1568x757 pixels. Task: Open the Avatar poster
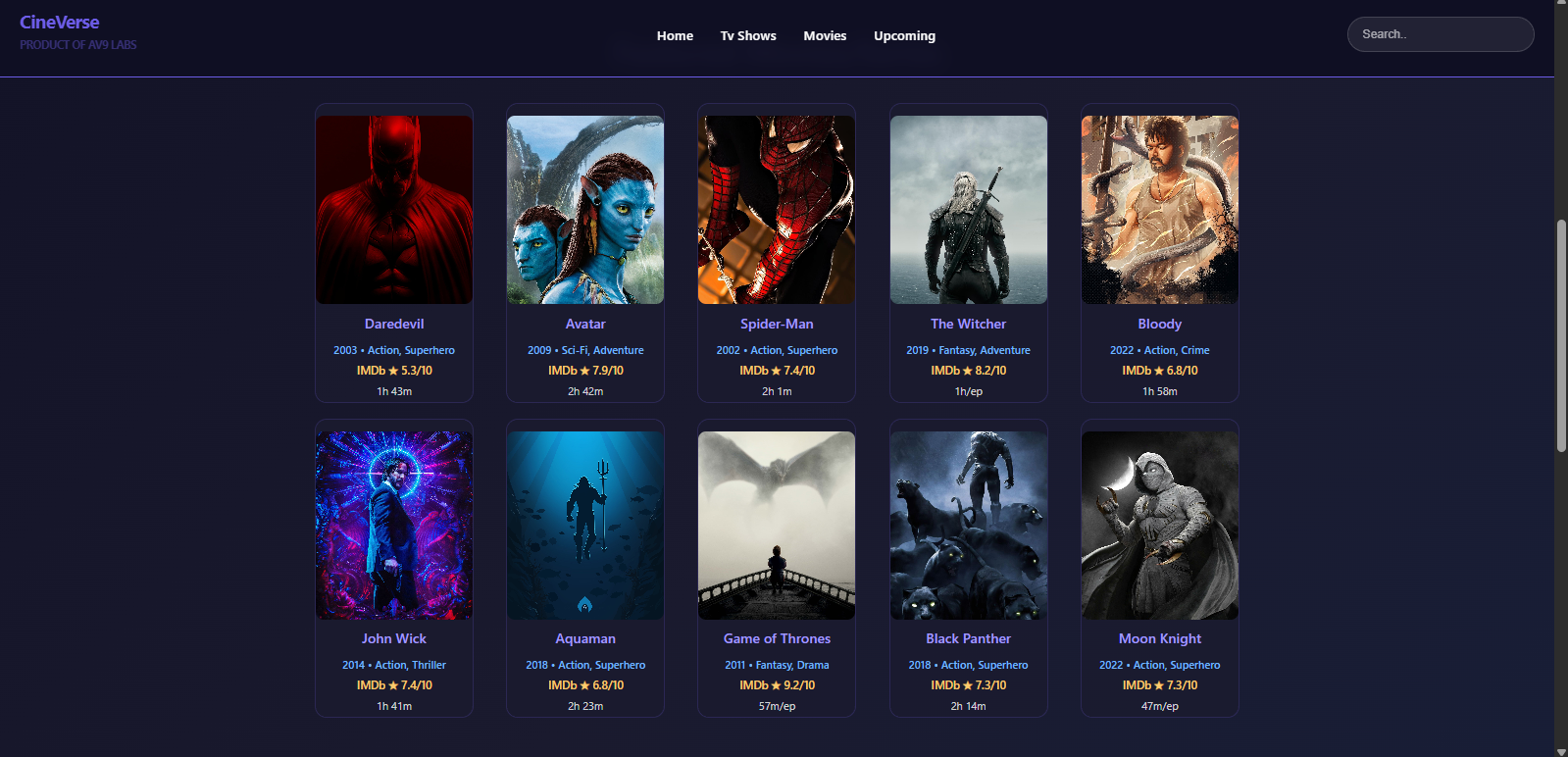click(x=585, y=210)
